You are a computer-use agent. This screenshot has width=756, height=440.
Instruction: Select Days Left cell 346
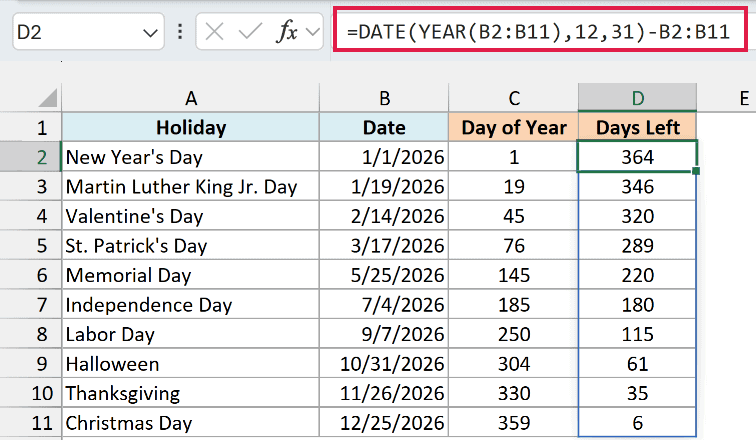[637, 187]
